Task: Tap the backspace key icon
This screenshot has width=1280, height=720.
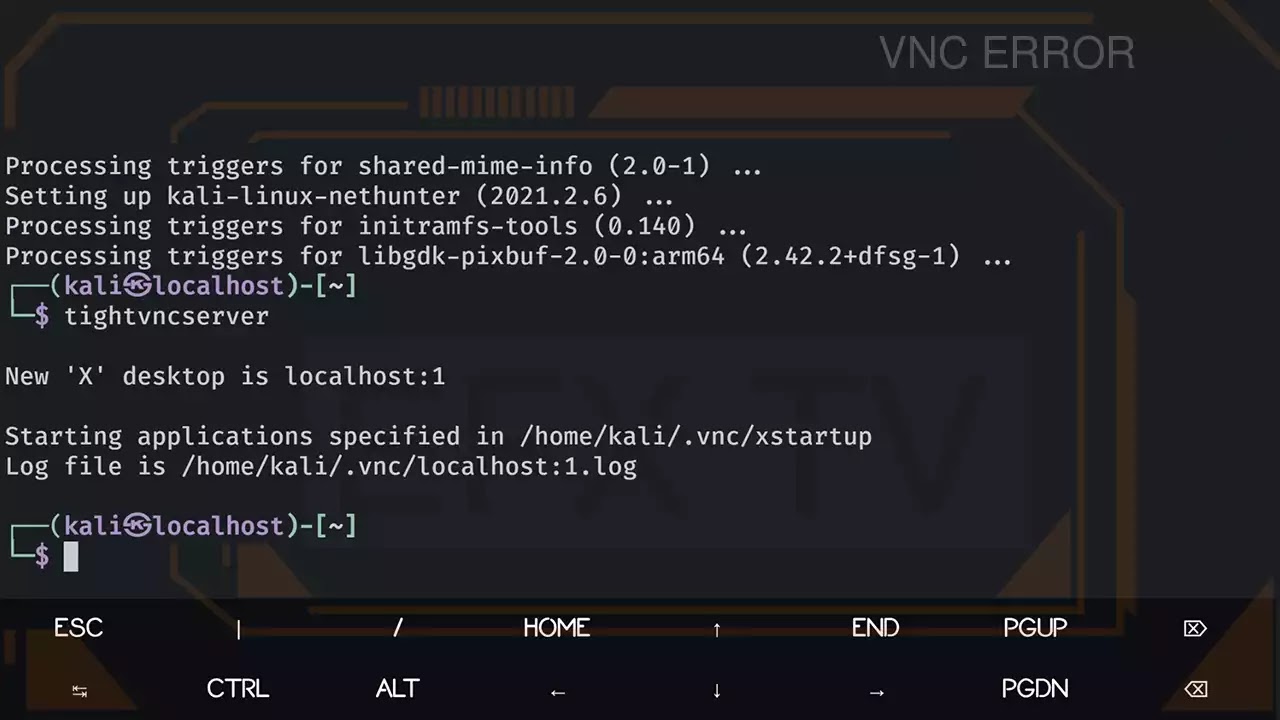Action: pyautogui.click(x=1195, y=689)
